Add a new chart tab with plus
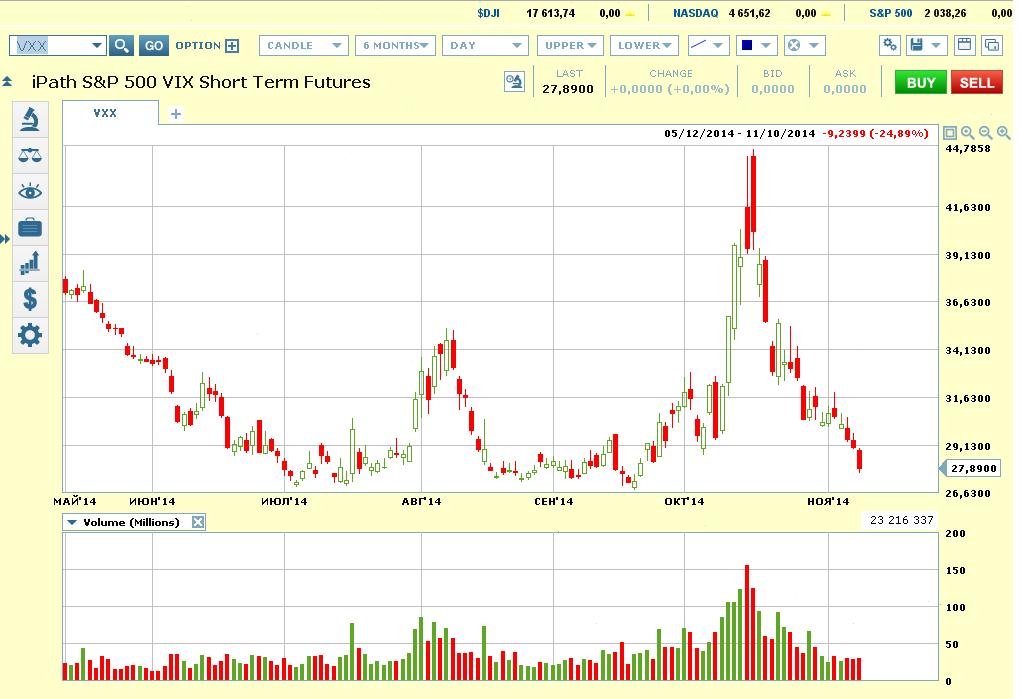This screenshot has height=699, width=1021. tap(176, 114)
